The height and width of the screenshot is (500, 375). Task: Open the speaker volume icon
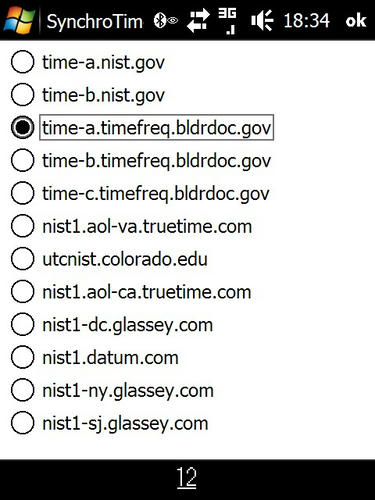[x=262, y=21]
